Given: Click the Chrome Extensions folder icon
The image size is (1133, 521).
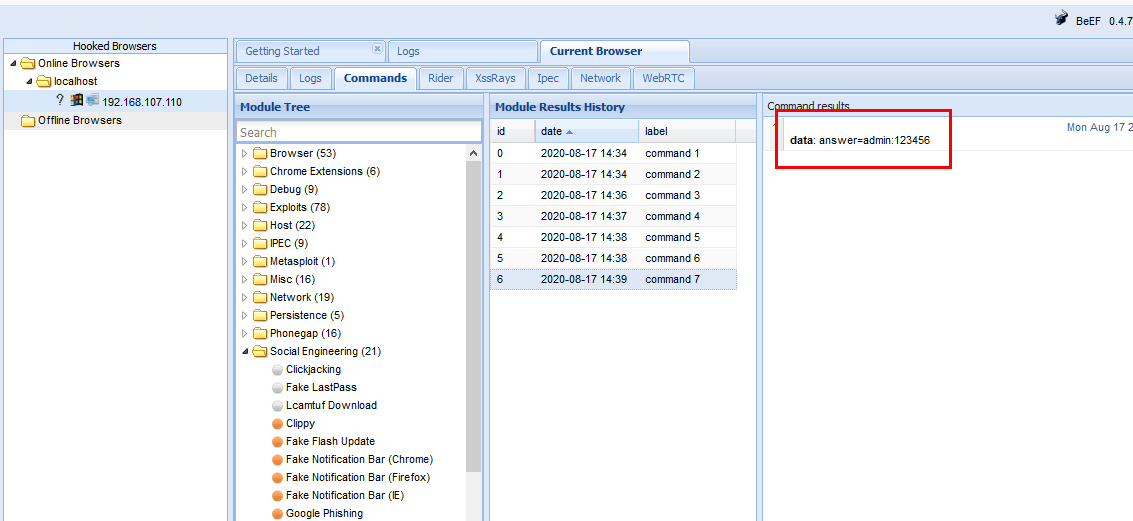Looking at the screenshot, I should point(259,172).
